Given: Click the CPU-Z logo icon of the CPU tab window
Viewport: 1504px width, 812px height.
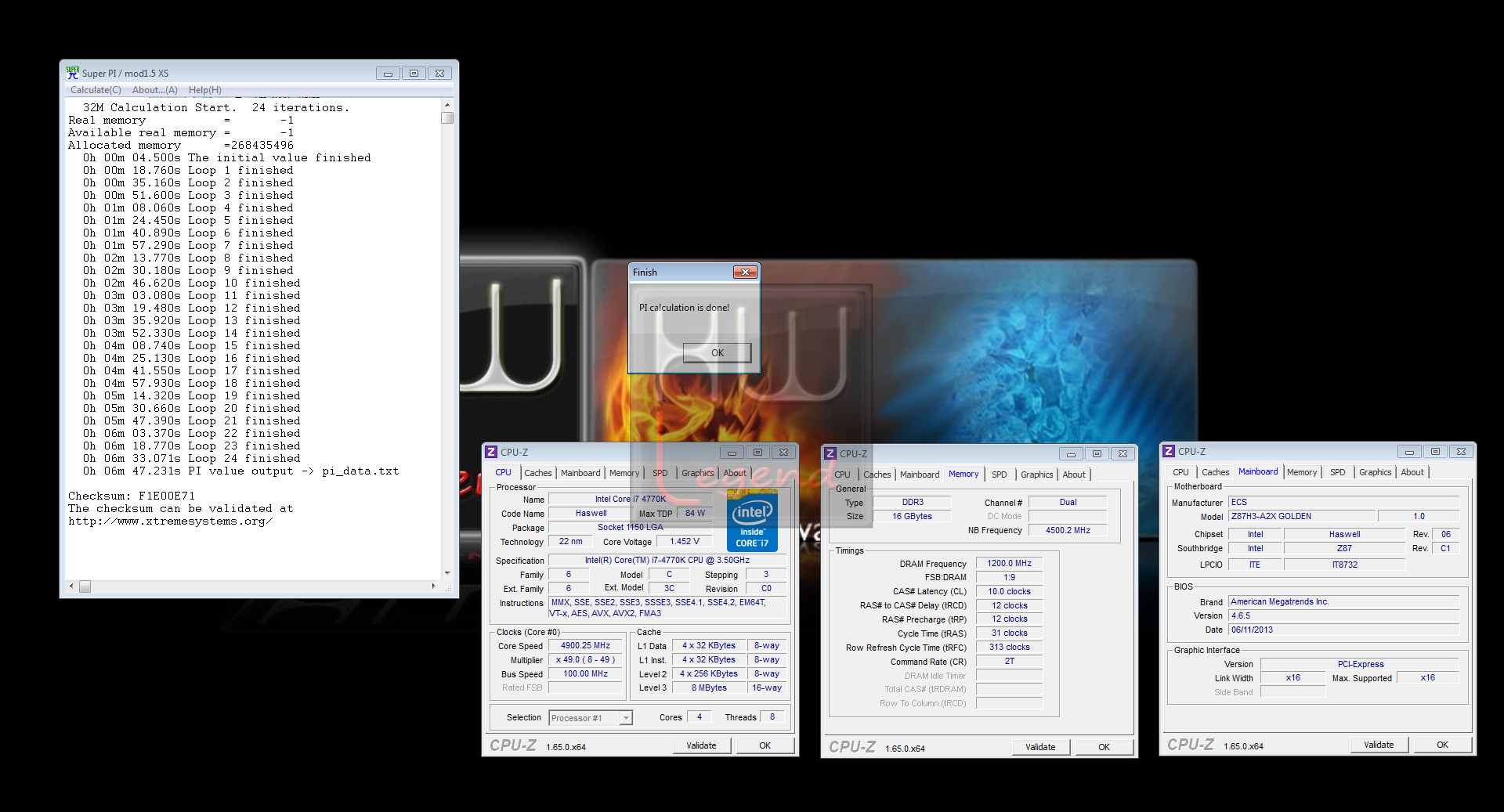Looking at the screenshot, I should tap(491, 452).
